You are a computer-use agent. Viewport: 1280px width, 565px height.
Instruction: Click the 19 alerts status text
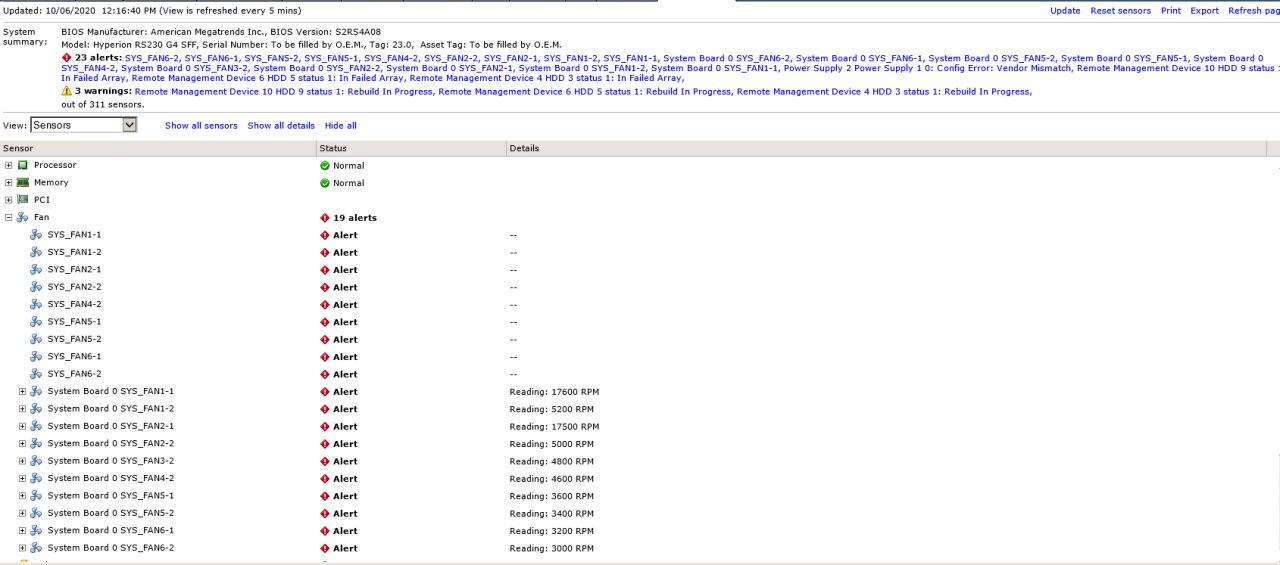(x=355, y=218)
